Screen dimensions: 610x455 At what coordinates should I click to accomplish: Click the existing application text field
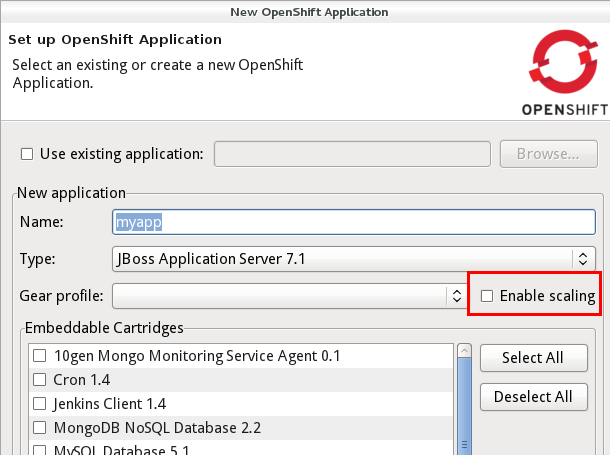353,154
